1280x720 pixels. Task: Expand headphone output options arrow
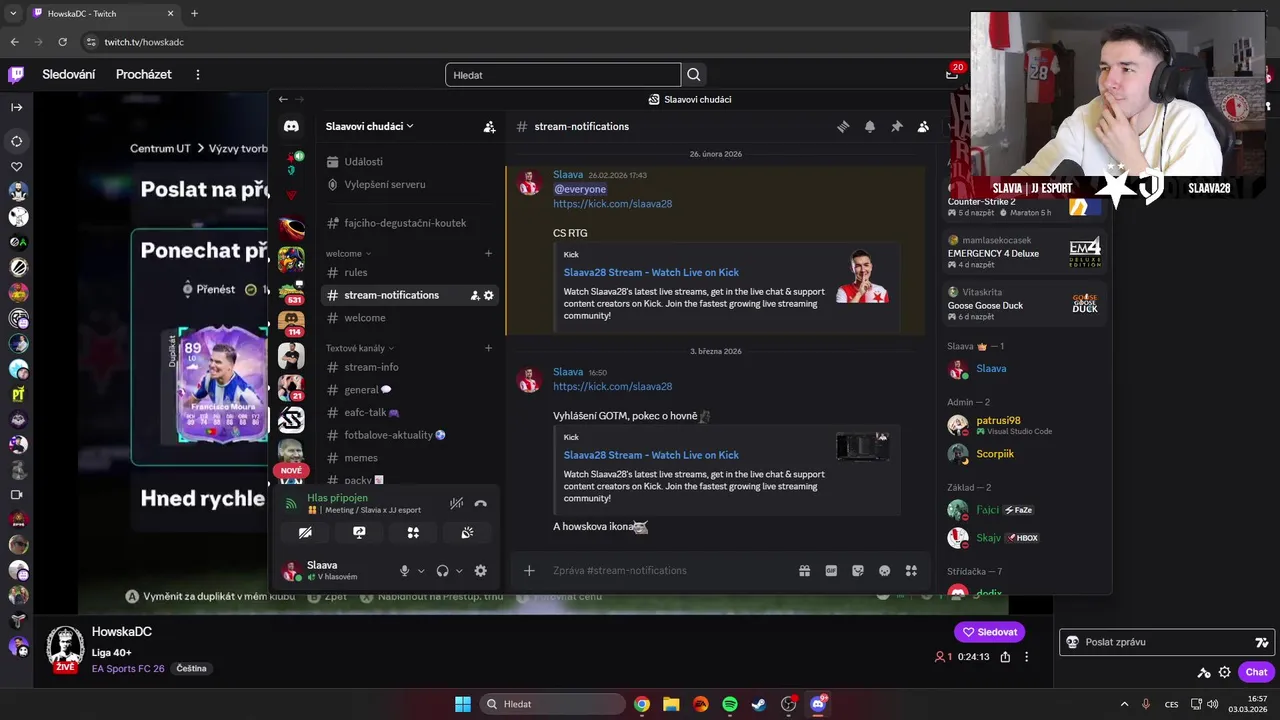click(459, 571)
